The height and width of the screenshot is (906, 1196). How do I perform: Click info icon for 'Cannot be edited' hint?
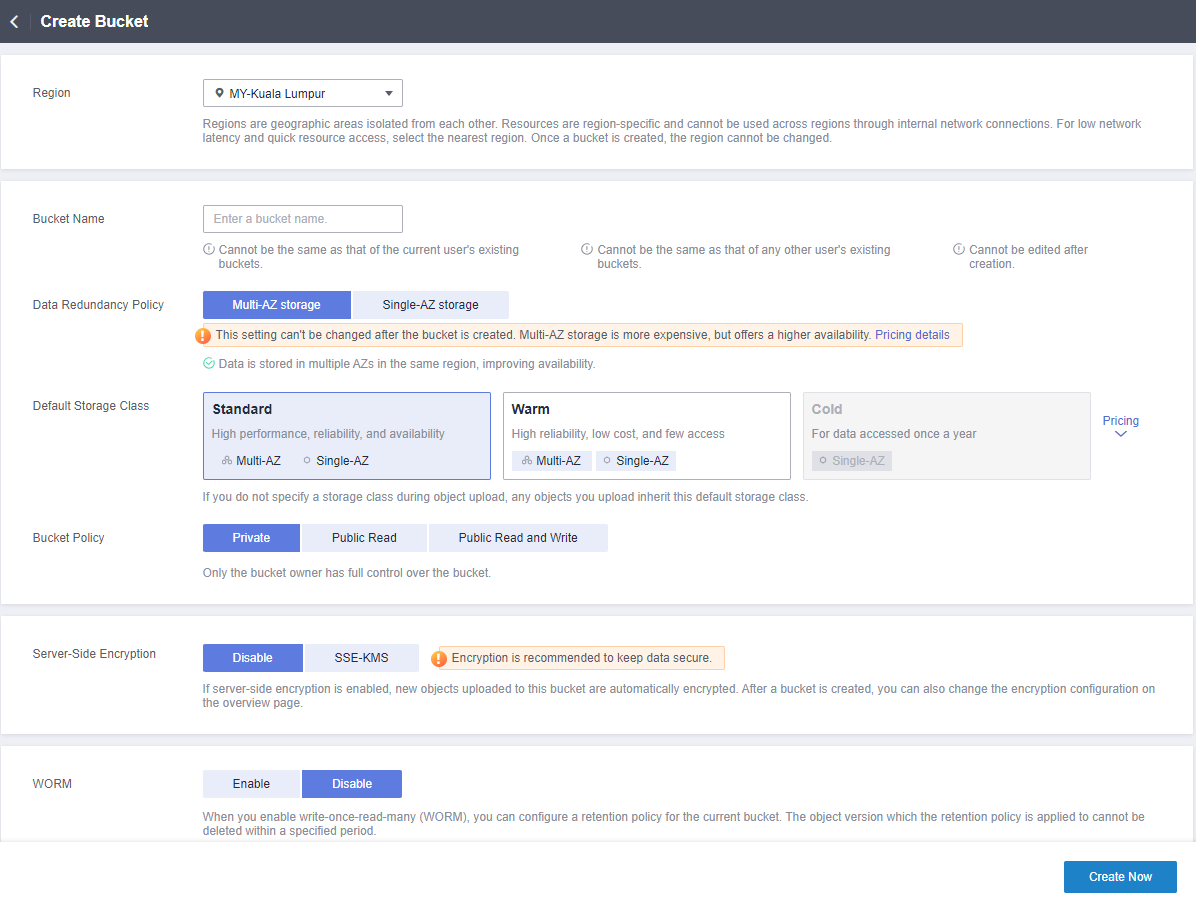click(x=959, y=249)
